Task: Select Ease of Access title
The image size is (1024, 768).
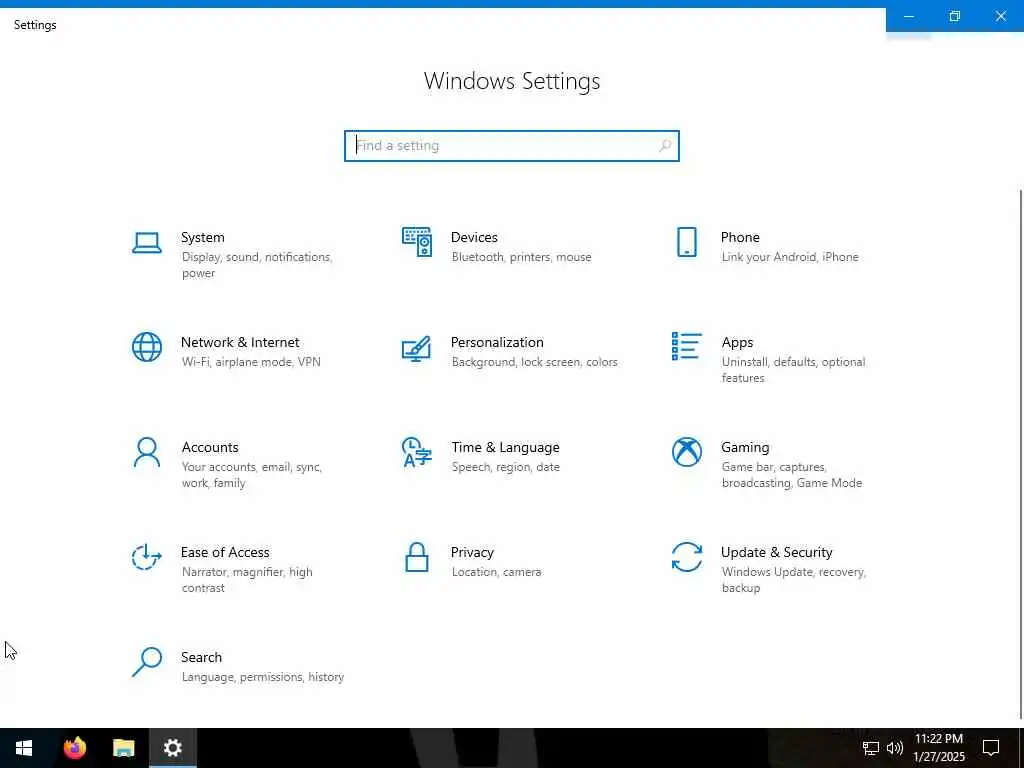Action: pos(225,552)
